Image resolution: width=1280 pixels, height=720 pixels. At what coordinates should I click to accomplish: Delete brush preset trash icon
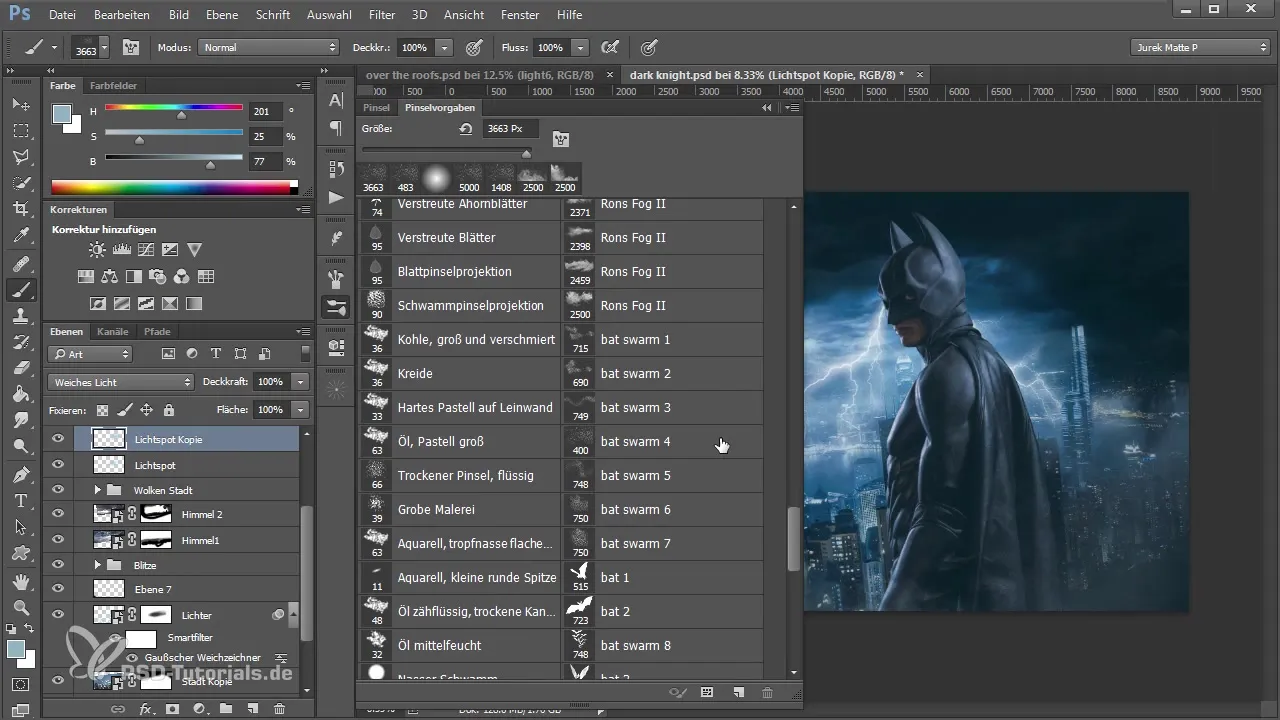tap(768, 692)
